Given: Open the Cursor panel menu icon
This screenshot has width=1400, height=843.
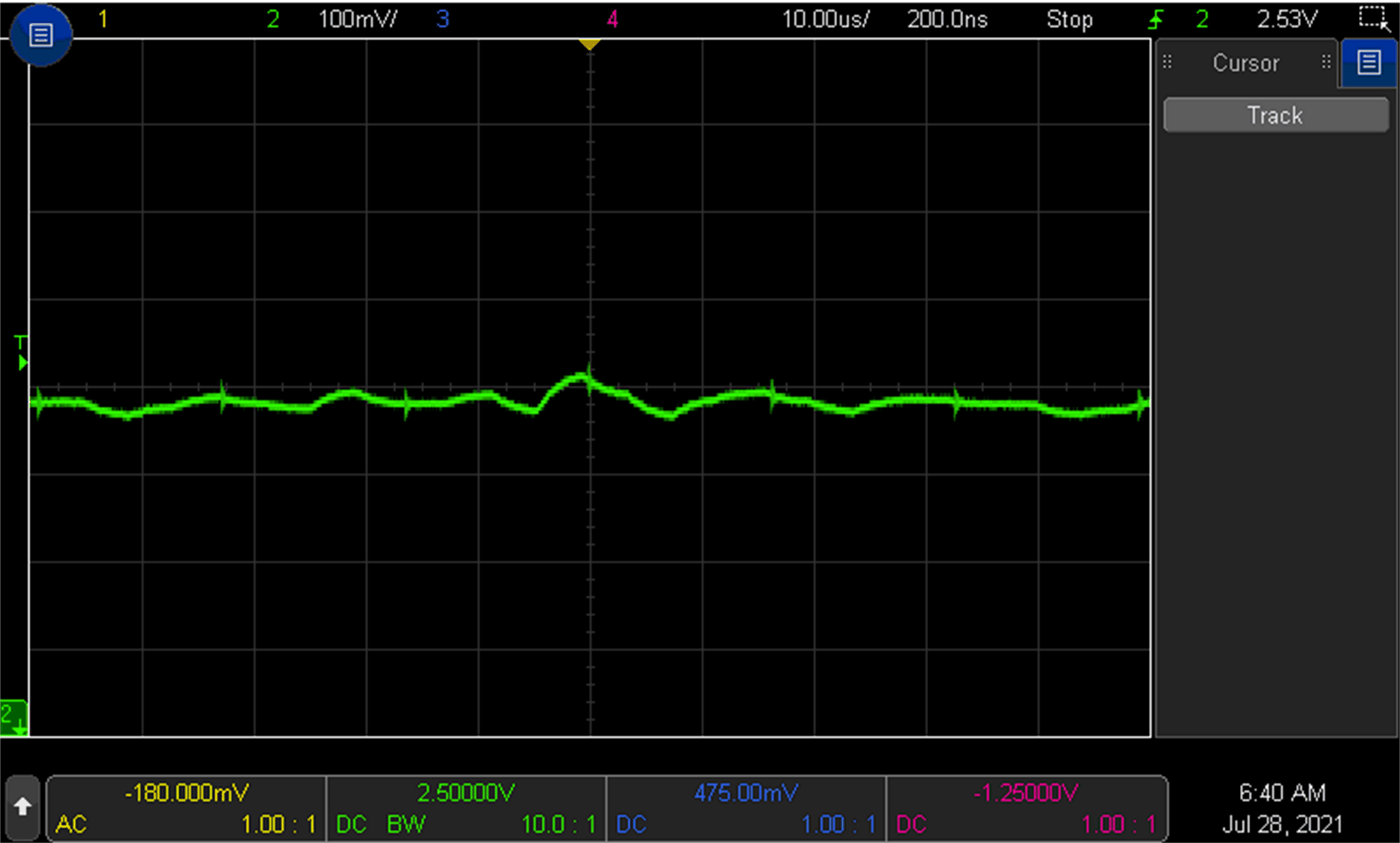Looking at the screenshot, I should coord(1368,63).
